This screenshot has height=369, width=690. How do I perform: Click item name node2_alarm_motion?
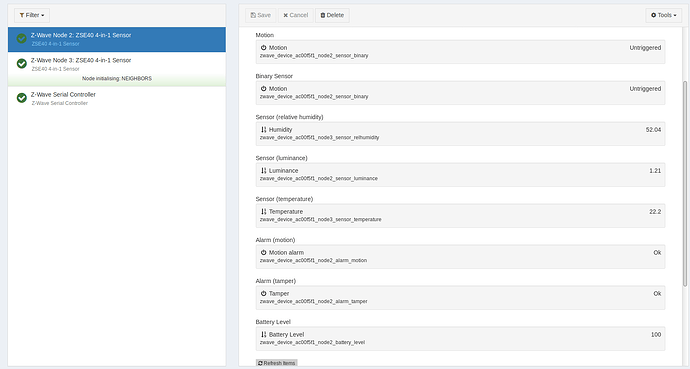[x=313, y=260]
